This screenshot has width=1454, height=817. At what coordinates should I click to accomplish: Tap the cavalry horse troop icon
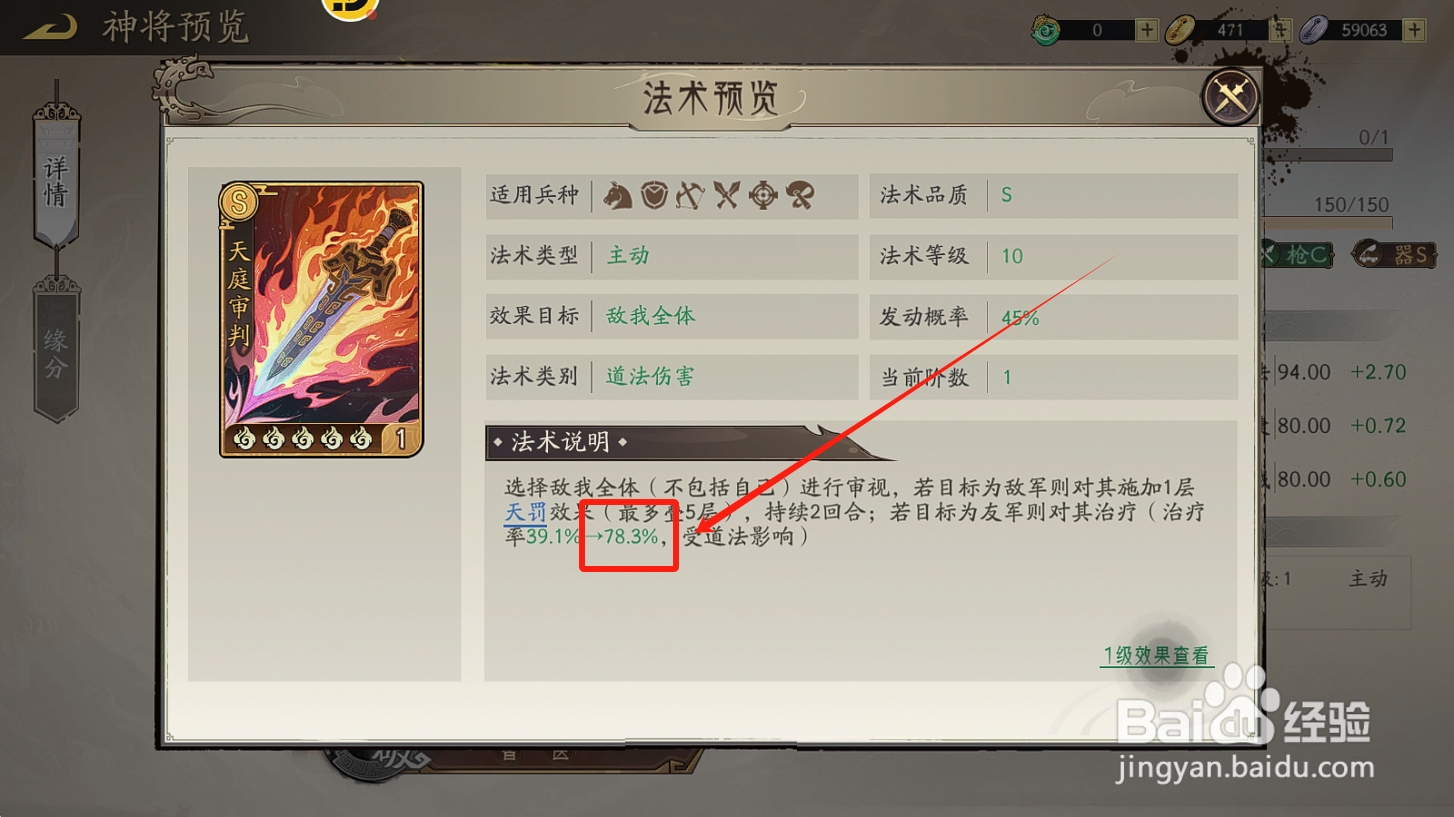coord(617,195)
